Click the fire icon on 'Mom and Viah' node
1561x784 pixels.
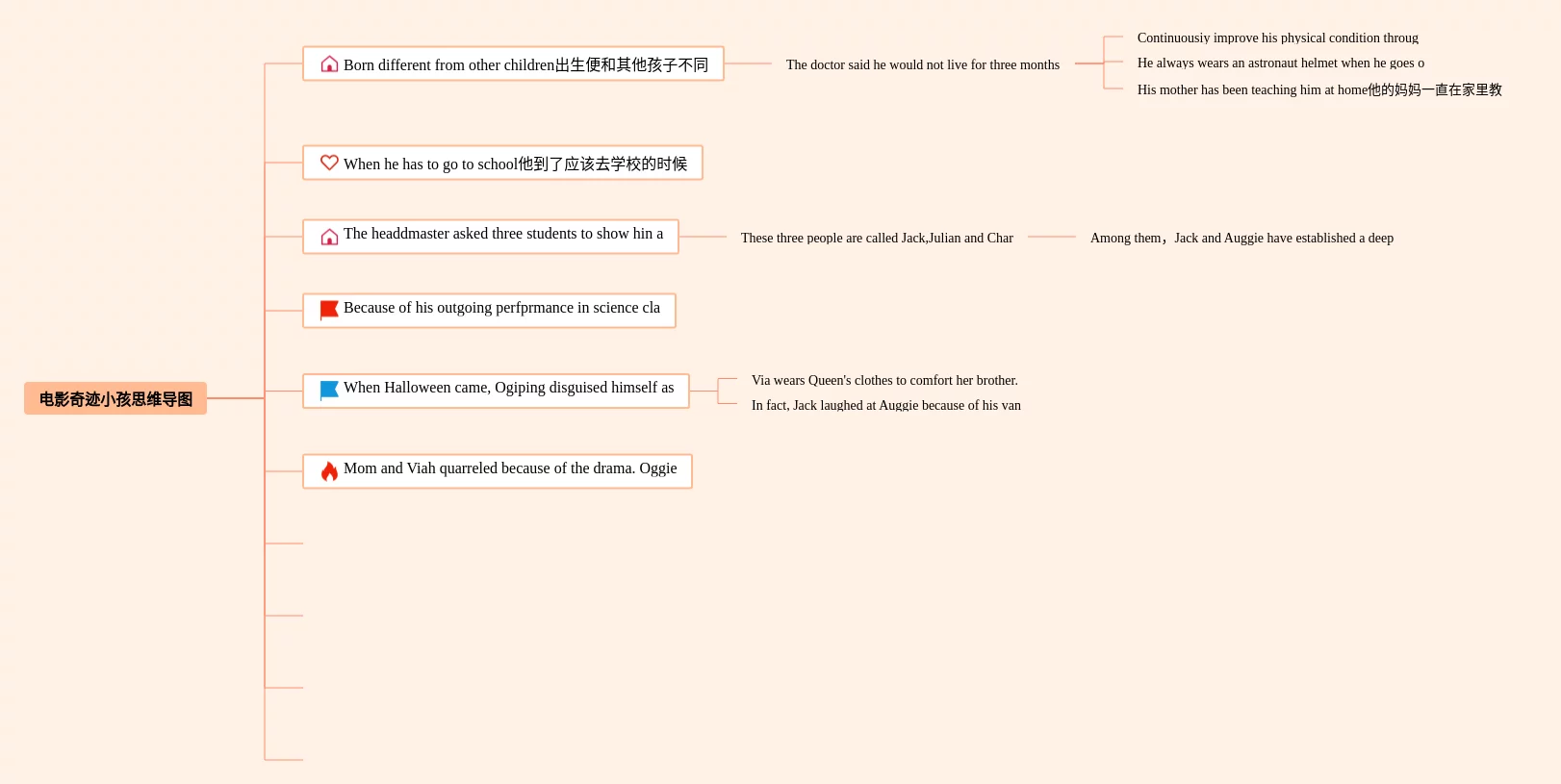click(329, 470)
